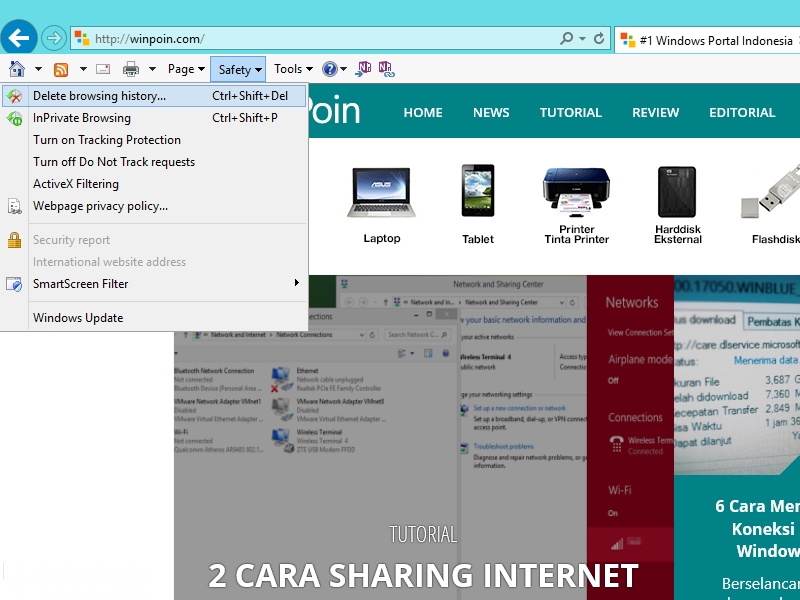
Task: Open the Home button dropdown arrow
Action: (38, 69)
